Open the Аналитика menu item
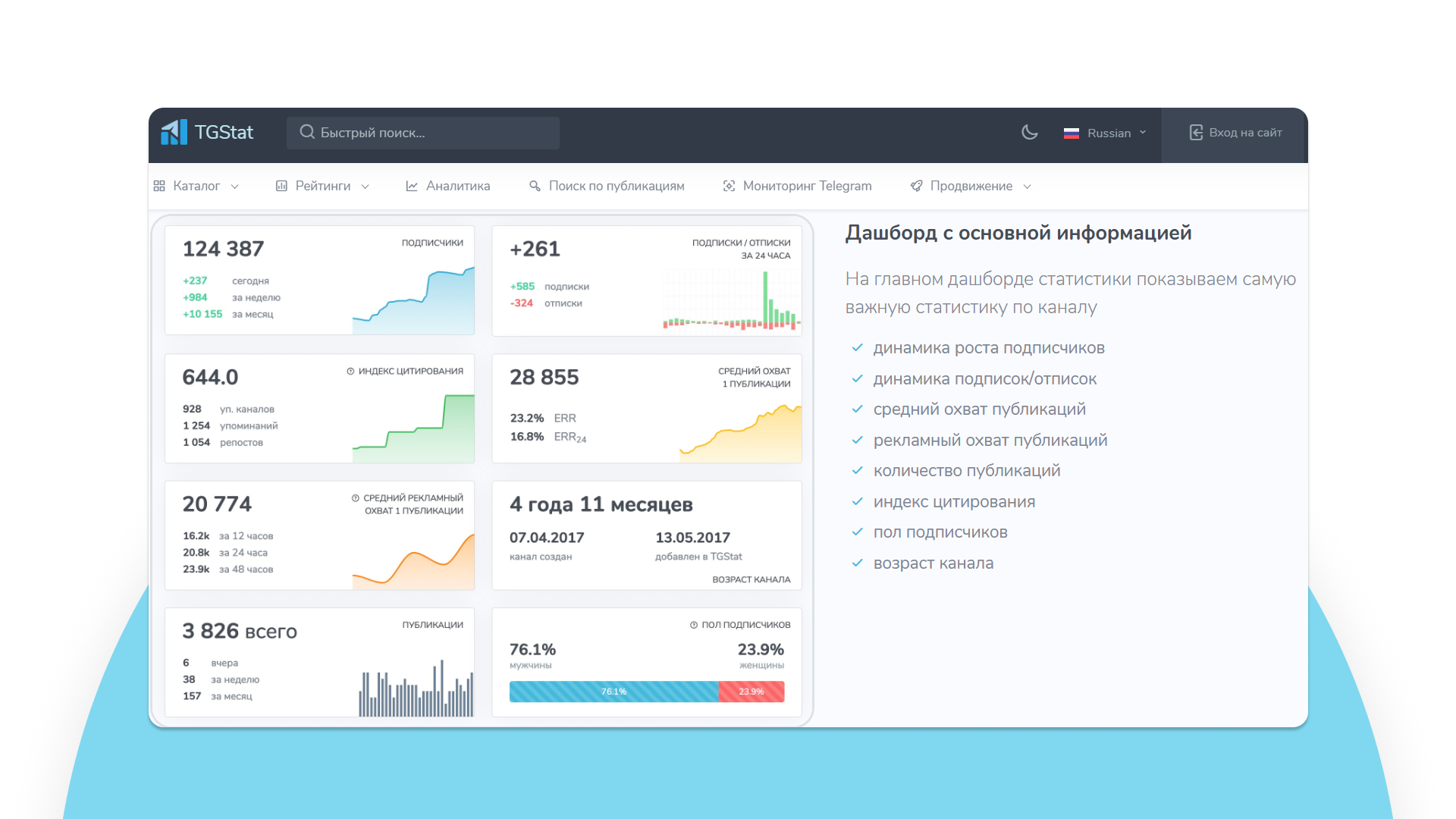 (457, 186)
